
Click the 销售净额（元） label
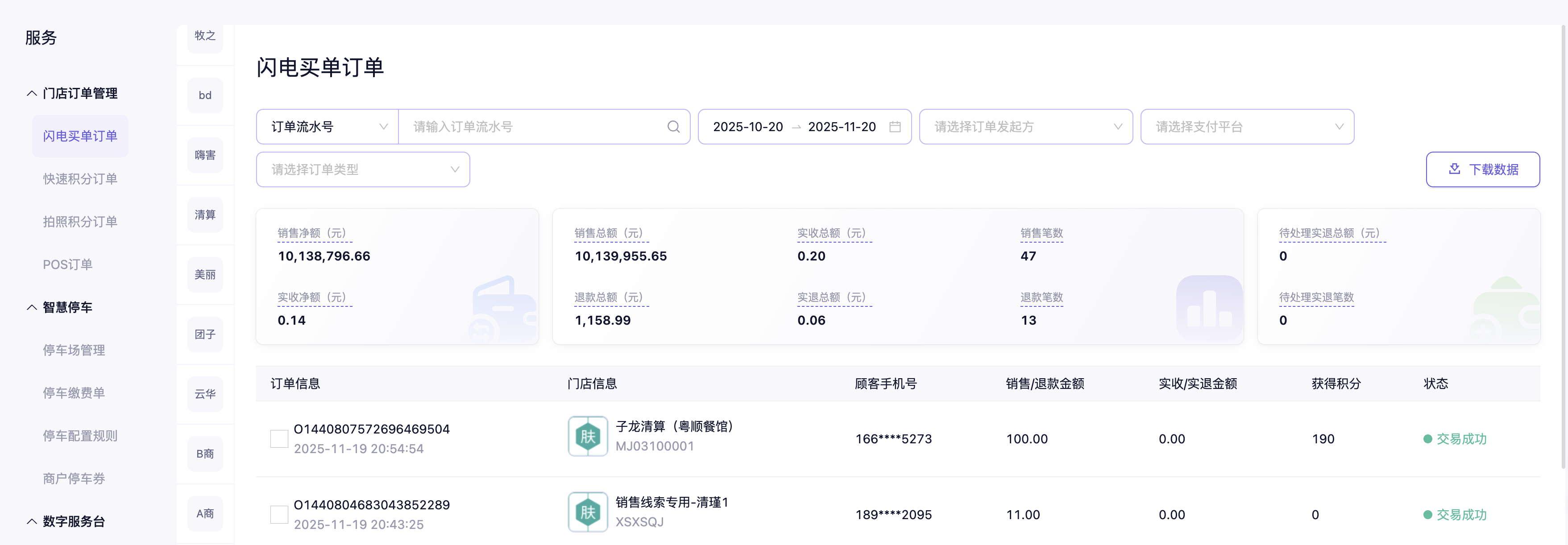tap(314, 233)
